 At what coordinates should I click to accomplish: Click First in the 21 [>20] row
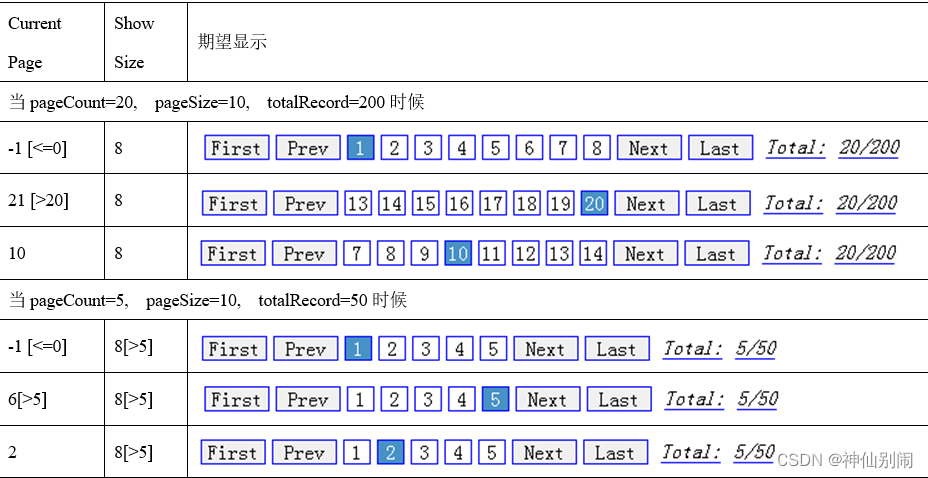[x=234, y=204]
